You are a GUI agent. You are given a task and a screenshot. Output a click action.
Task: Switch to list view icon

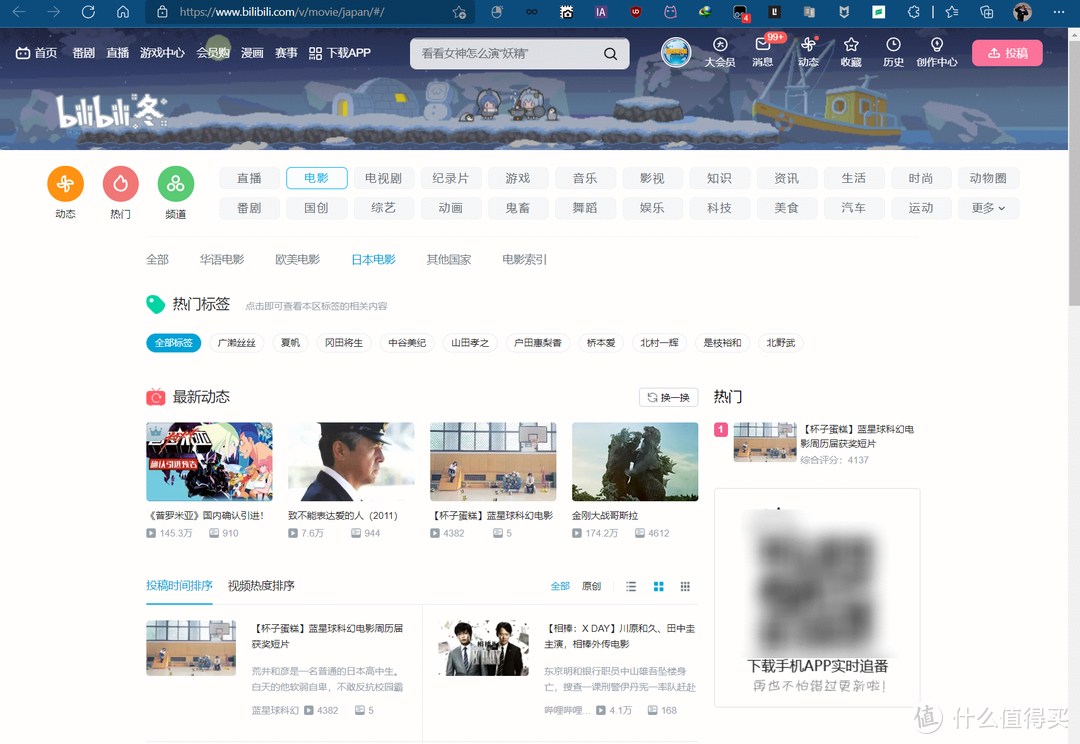631,586
